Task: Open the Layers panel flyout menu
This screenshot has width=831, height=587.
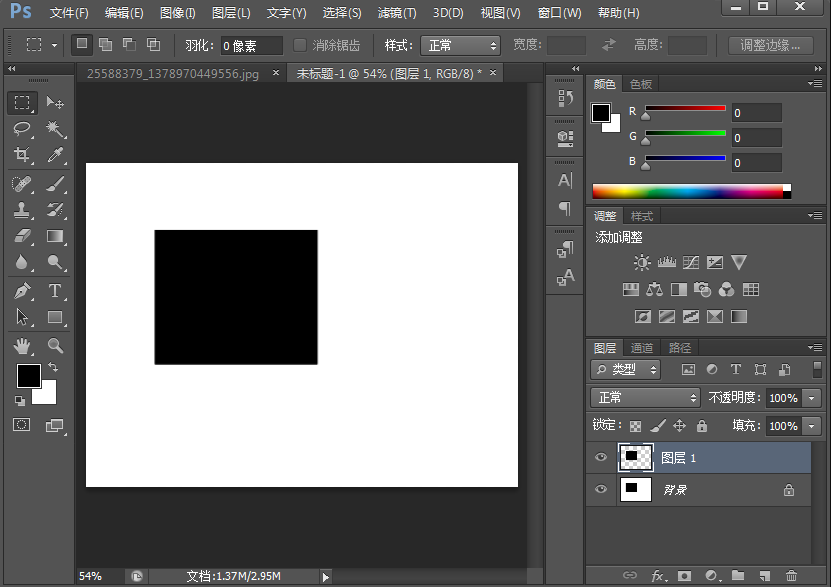Action: 815,347
